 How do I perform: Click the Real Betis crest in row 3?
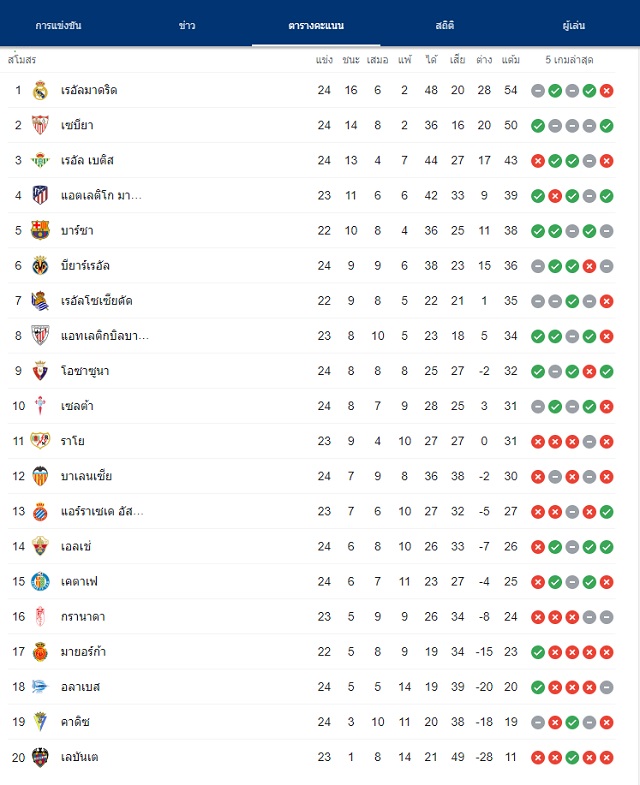(40, 160)
